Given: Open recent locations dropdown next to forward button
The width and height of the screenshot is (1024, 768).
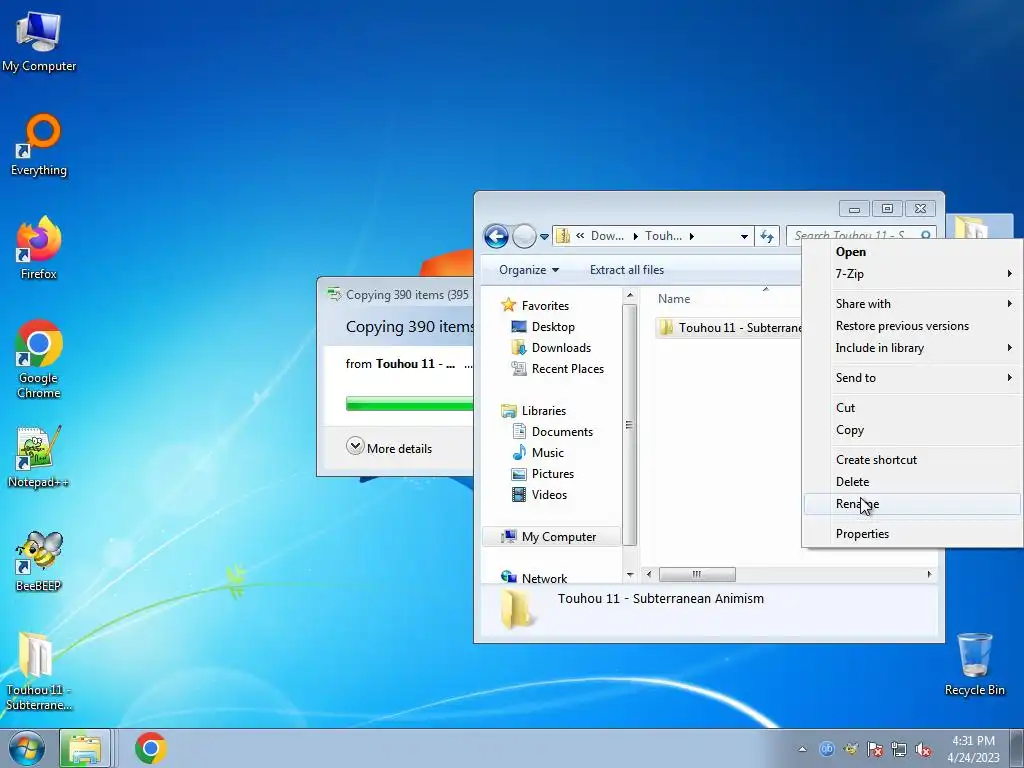Looking at the screenshot, I should pyautogui.click(x=544, y=236).
